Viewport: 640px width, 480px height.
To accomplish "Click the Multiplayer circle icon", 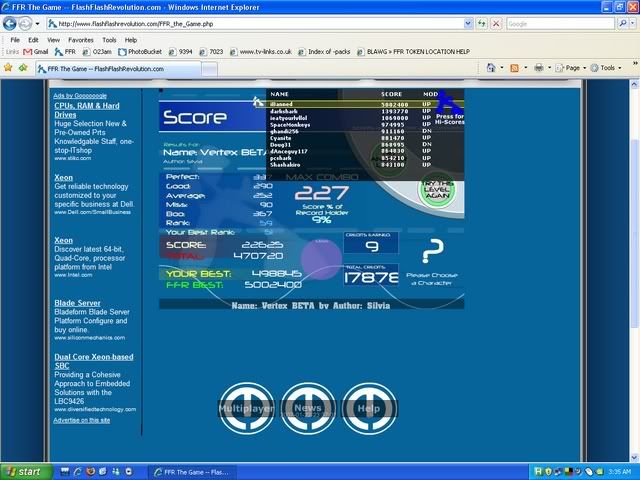I will pos(246,407).
